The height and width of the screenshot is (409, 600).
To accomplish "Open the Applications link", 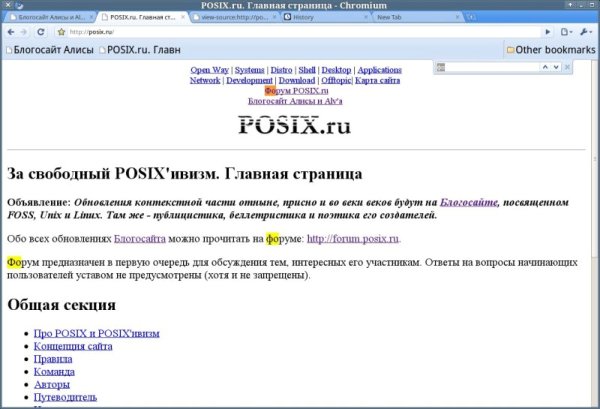I will pyautogui.click(x=380, y=70).
